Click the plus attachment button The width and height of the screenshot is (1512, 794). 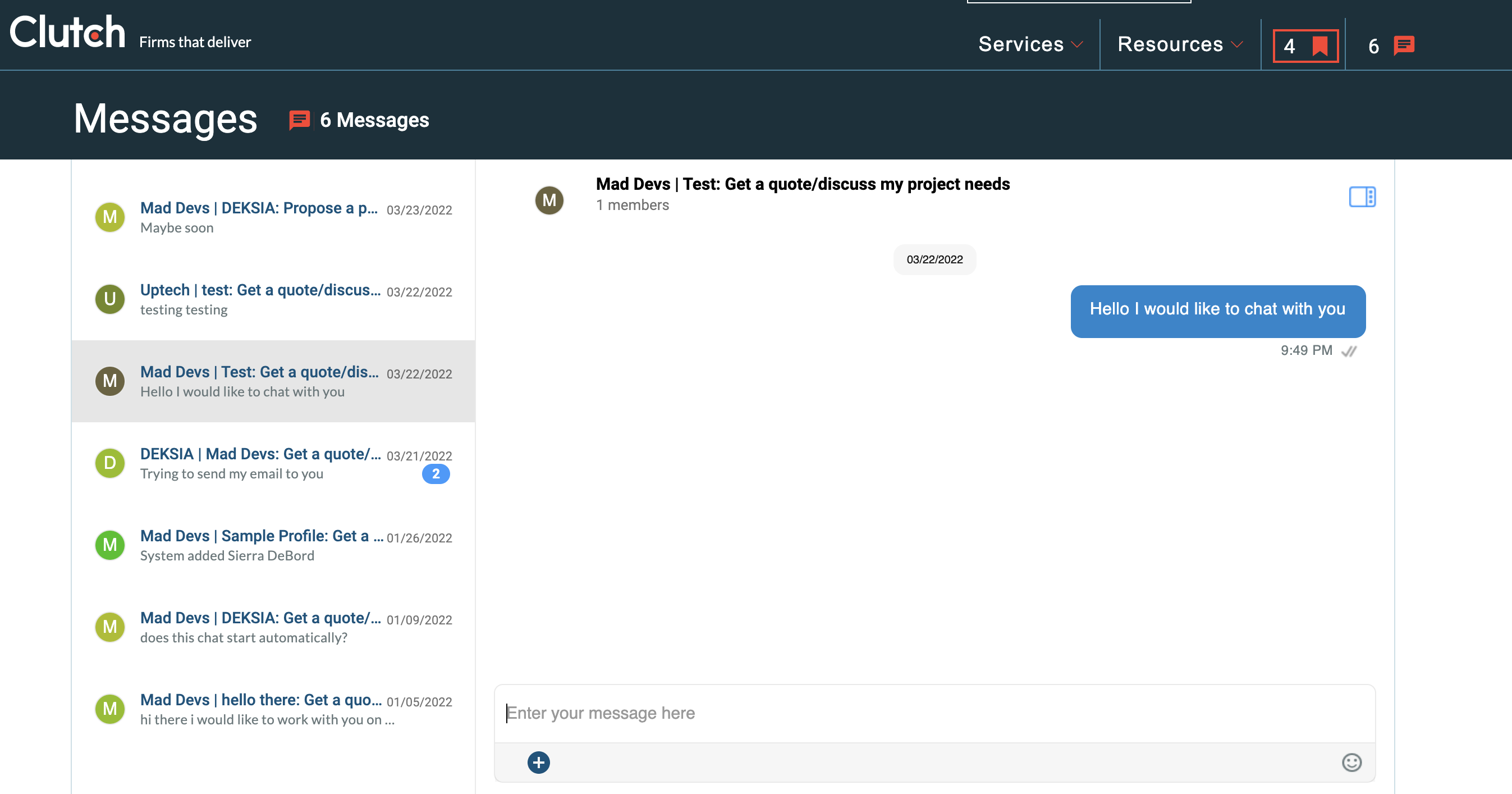(x=538, y=763)
